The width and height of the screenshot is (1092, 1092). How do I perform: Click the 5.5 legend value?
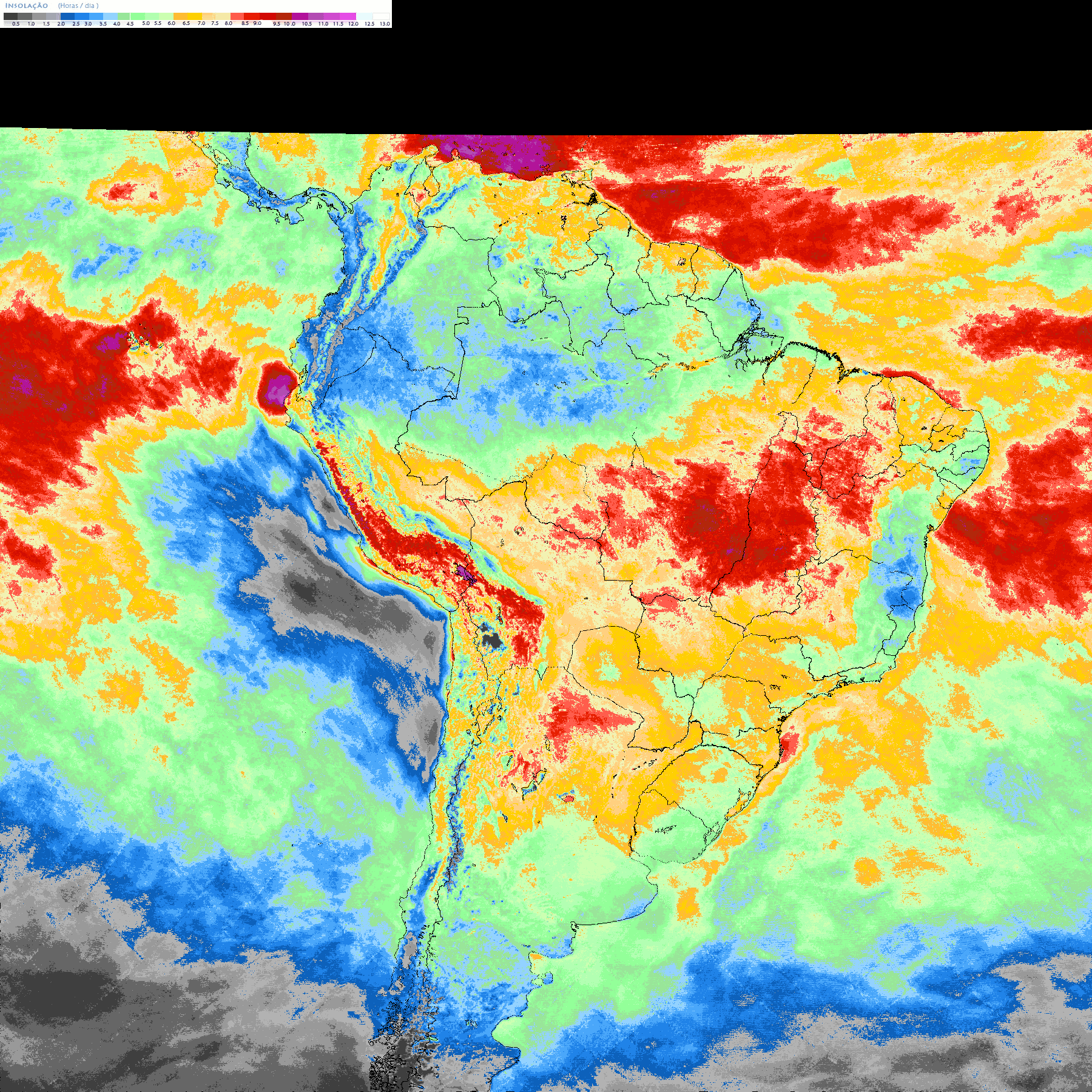pos(158,23)
